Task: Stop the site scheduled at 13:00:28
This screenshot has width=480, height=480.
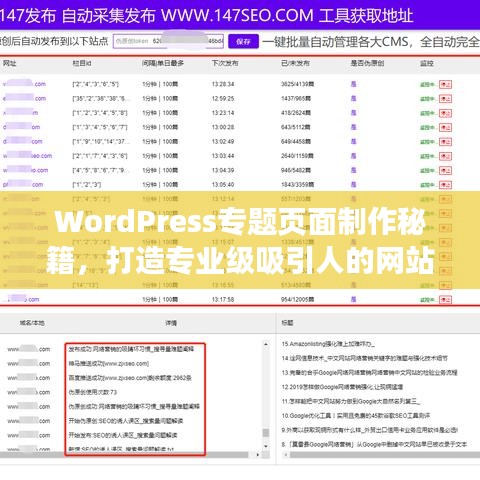Action: click(445, 127)
